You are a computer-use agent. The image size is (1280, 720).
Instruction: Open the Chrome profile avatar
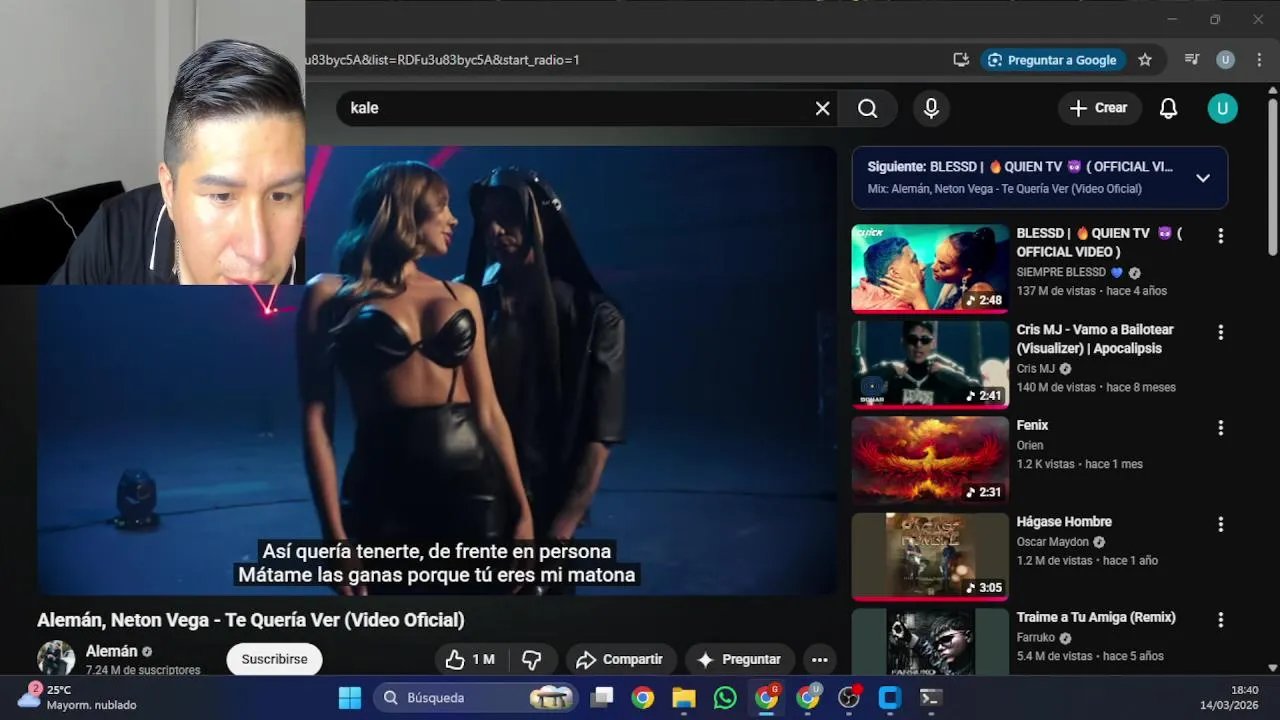click(1225, 60)
